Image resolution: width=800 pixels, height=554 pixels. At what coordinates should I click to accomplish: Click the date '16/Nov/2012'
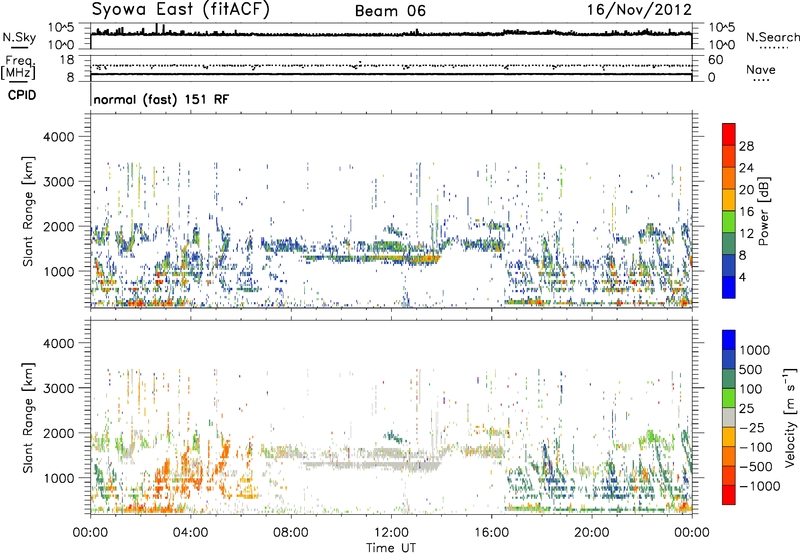pos(639,10)
